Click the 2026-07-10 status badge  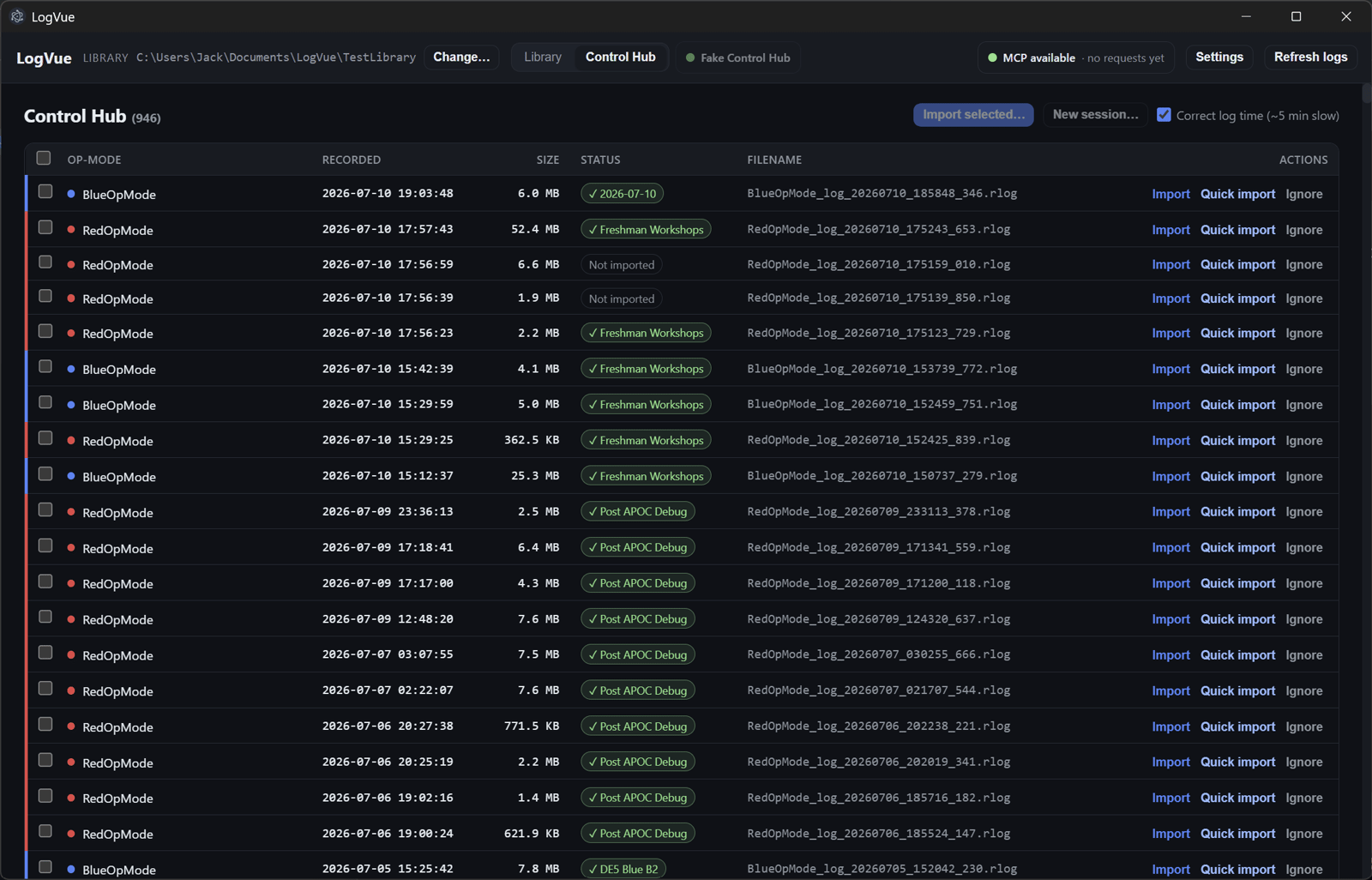point(622,194)
